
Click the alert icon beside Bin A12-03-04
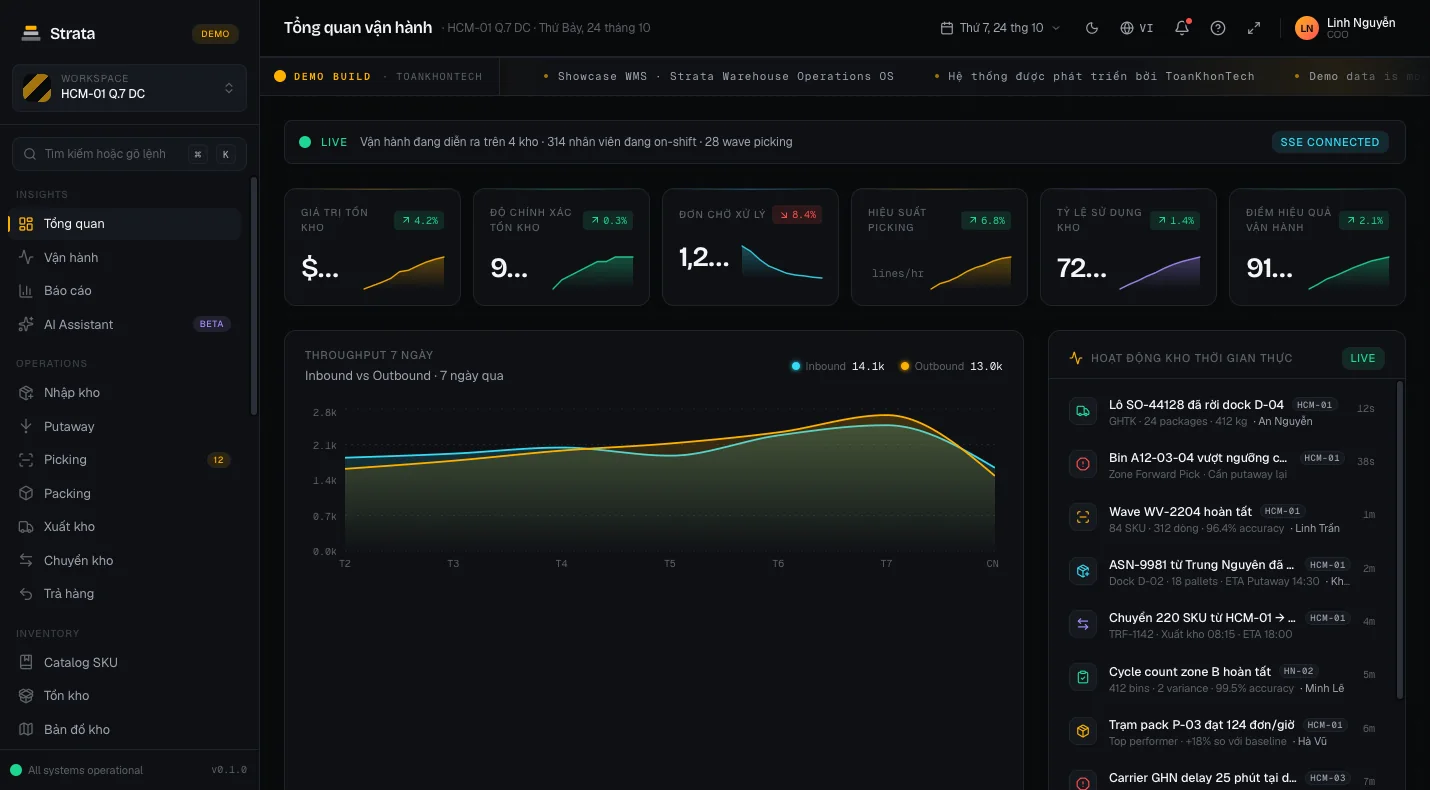point(1083,464)
